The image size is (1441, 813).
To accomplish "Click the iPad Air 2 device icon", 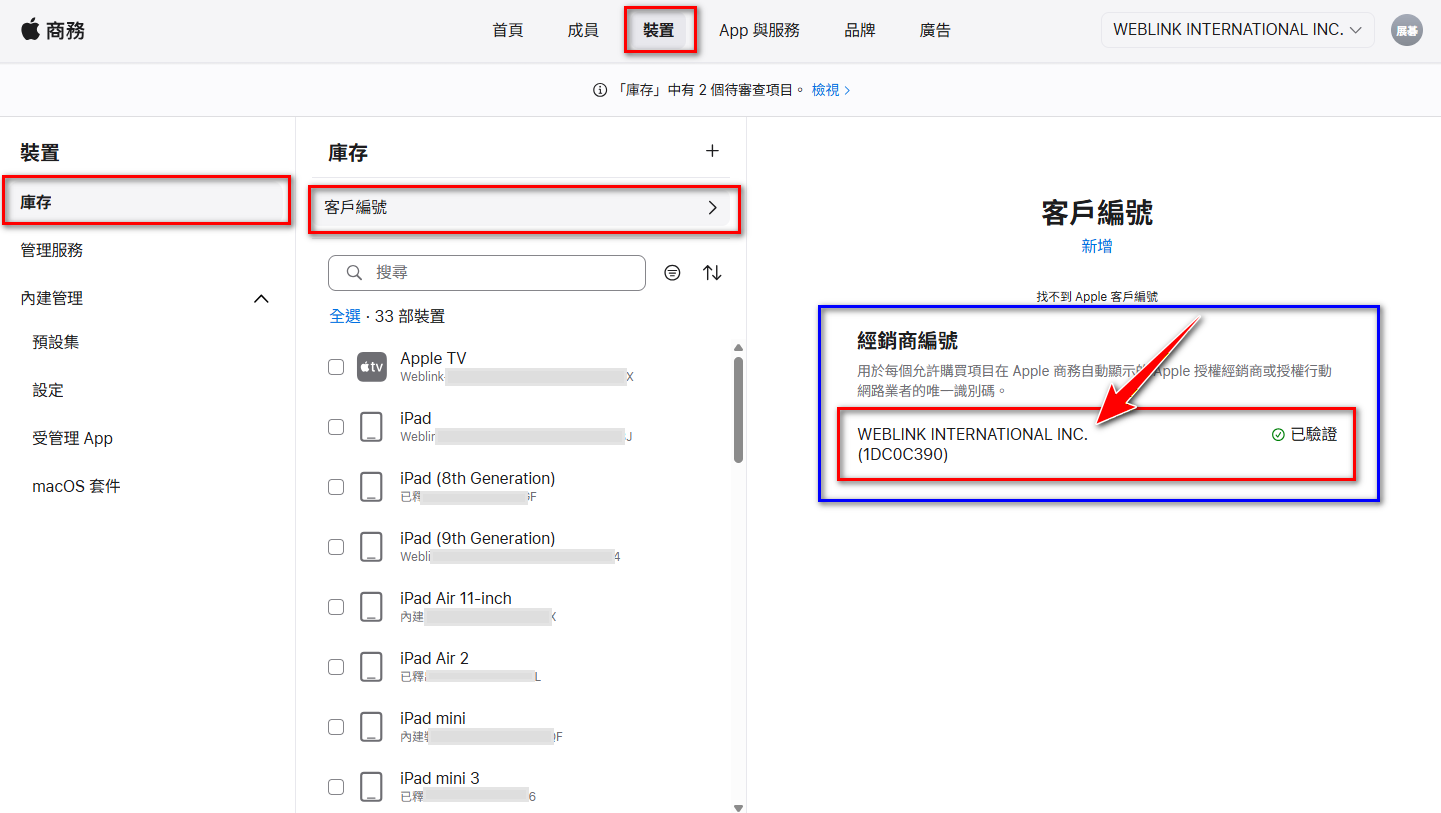I will click(x=372, y=667).
